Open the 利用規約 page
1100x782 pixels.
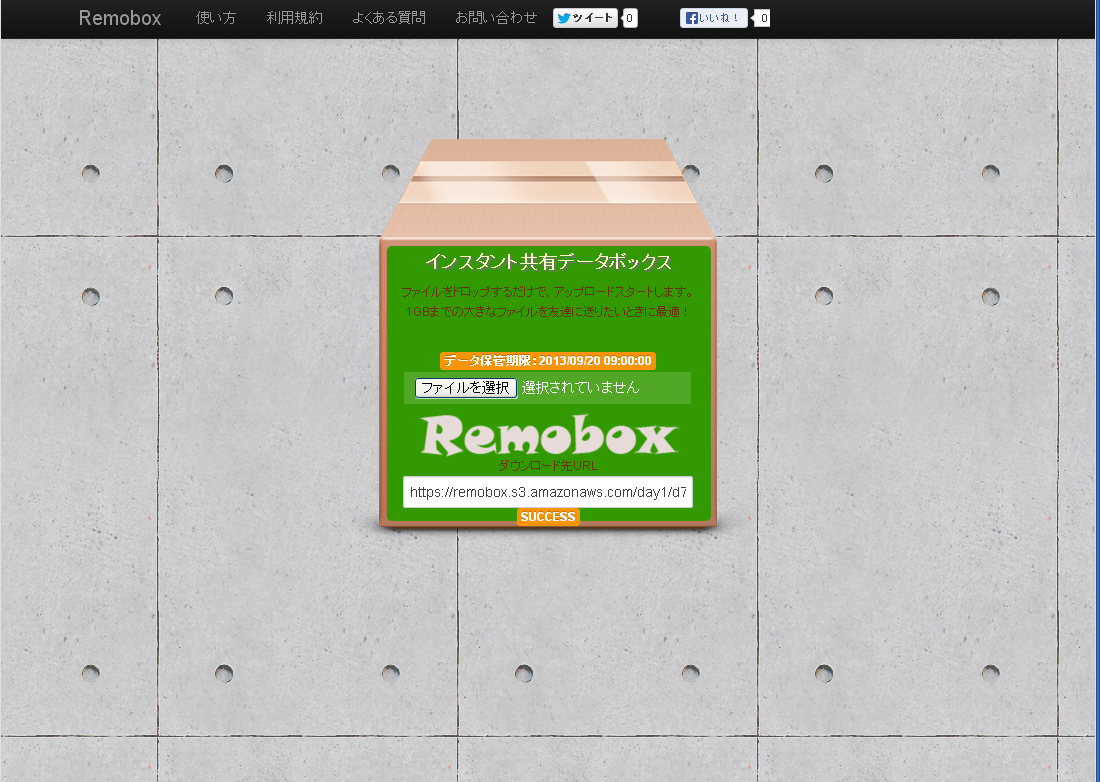[295, 18]
